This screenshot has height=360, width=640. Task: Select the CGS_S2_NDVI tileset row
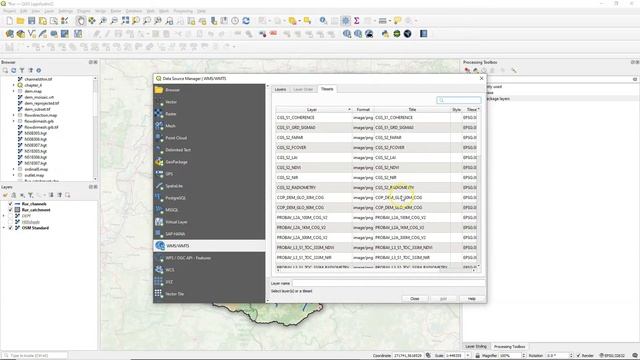pos(376,167)
